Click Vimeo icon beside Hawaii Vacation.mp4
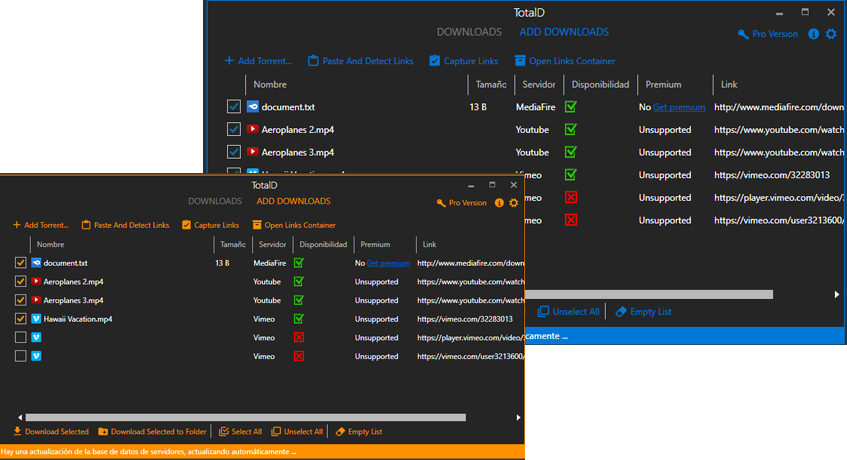Screen dimensions: 847x460 pos(36,319)
